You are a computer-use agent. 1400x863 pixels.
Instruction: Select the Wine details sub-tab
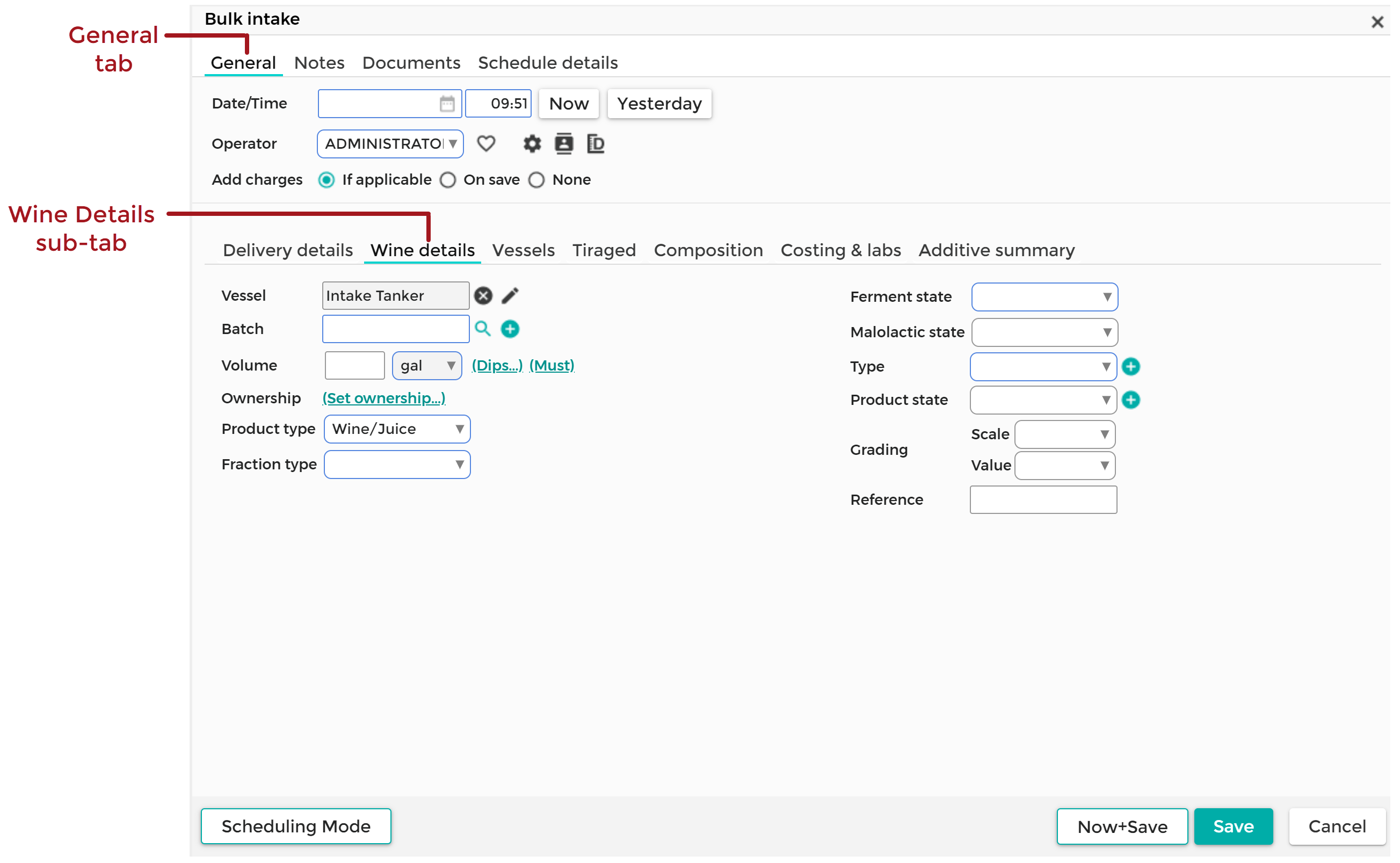click(x=422, y=251)
